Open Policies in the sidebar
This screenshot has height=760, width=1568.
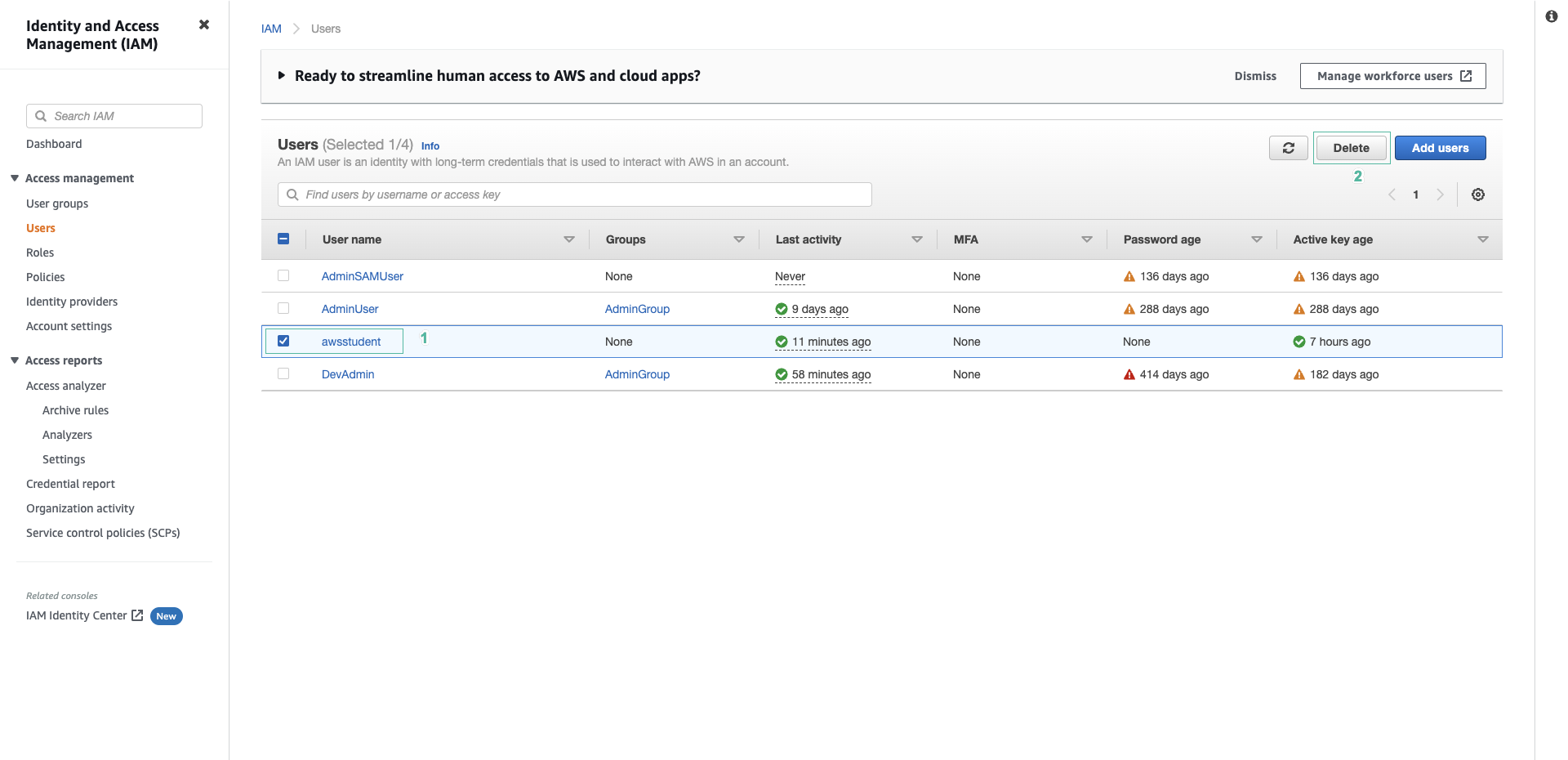point(46,277)
